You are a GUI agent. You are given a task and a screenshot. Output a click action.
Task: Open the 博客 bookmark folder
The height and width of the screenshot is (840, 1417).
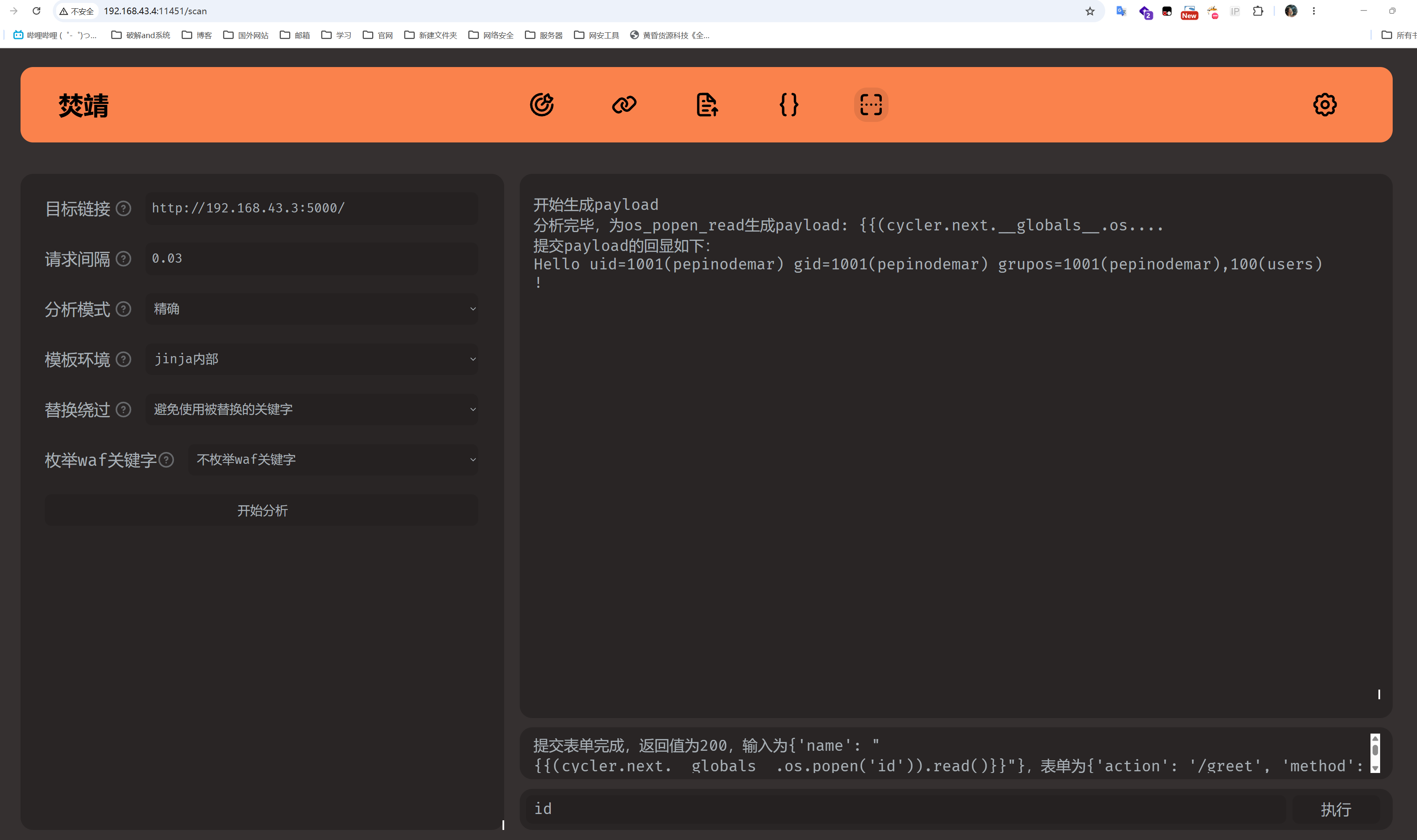[197, 35]
